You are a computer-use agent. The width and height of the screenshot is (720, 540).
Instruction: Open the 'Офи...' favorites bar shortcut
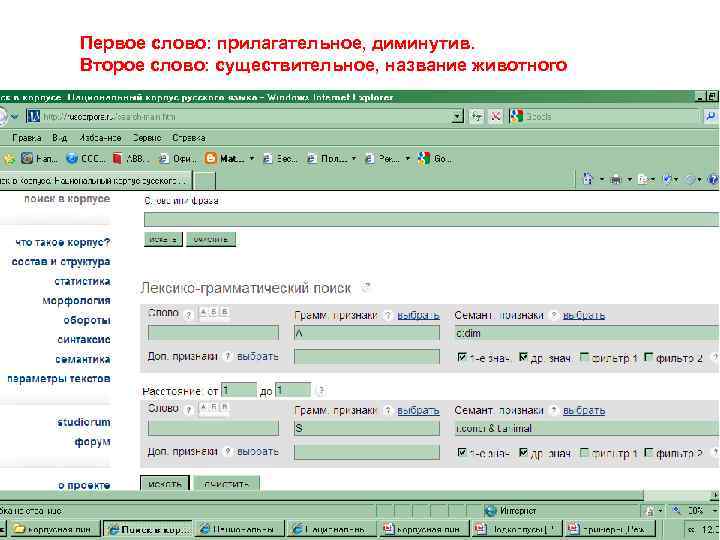pos(177,159)
